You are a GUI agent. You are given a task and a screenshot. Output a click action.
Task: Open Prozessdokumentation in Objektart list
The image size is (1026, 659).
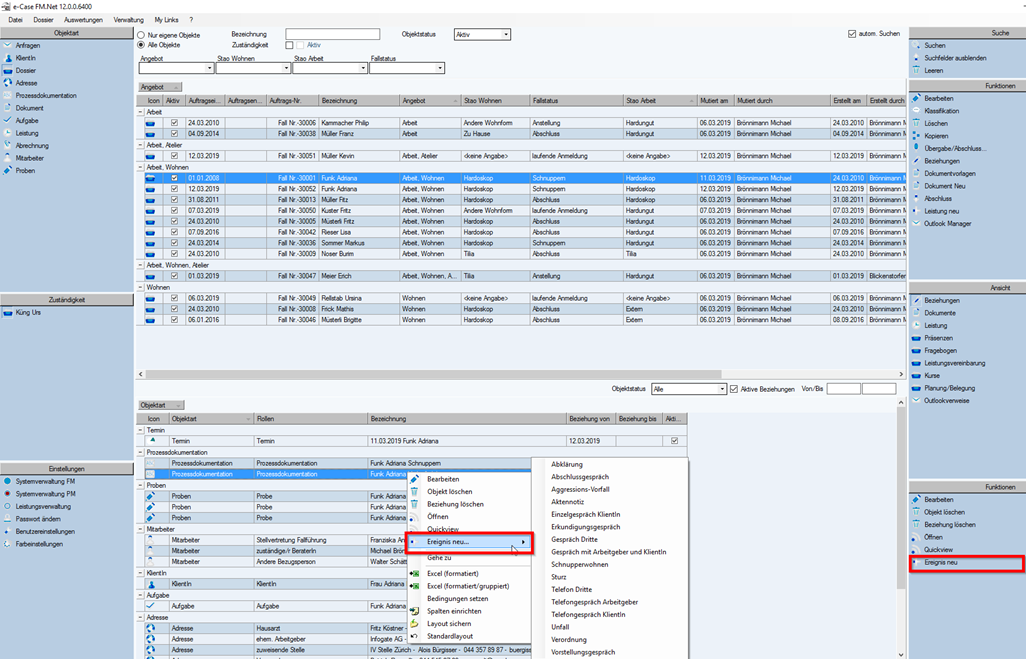[46, 95]
